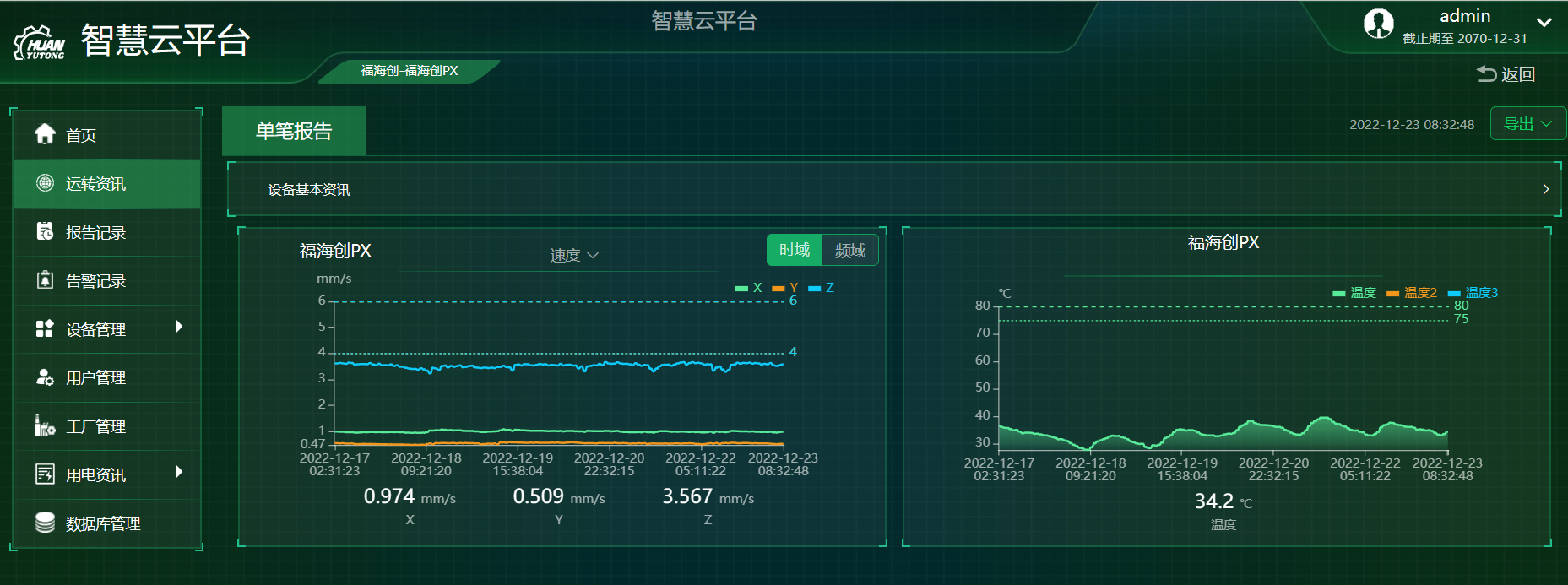Image resolution: width=1568 pixels, height=585 pixels.
Task: Click the 用户管理 user icon
Action: click(45, 377)
